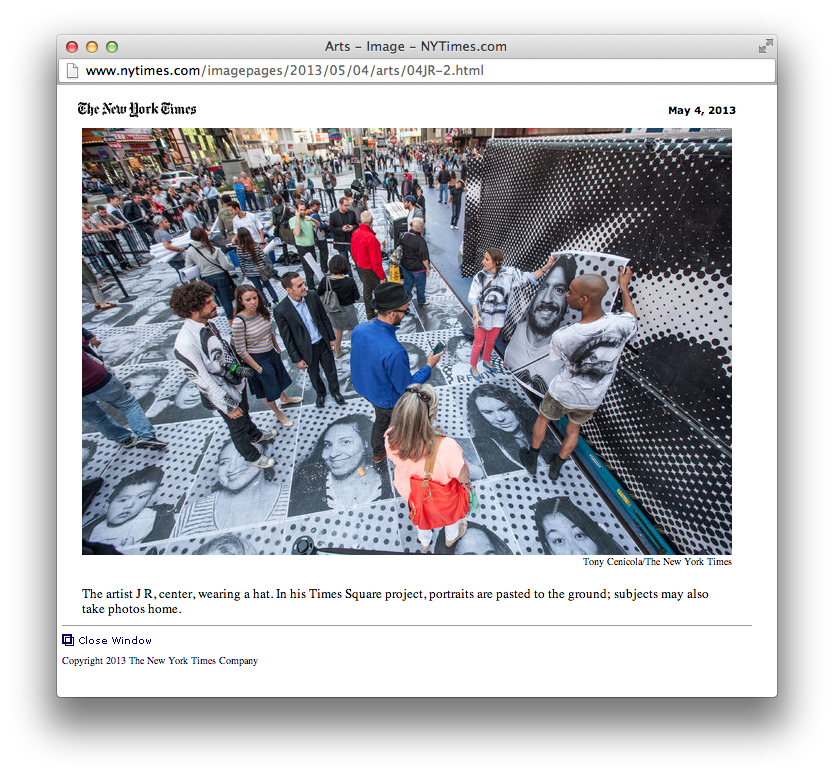Click the Copyright 2013 notice text

click(160, 661)
